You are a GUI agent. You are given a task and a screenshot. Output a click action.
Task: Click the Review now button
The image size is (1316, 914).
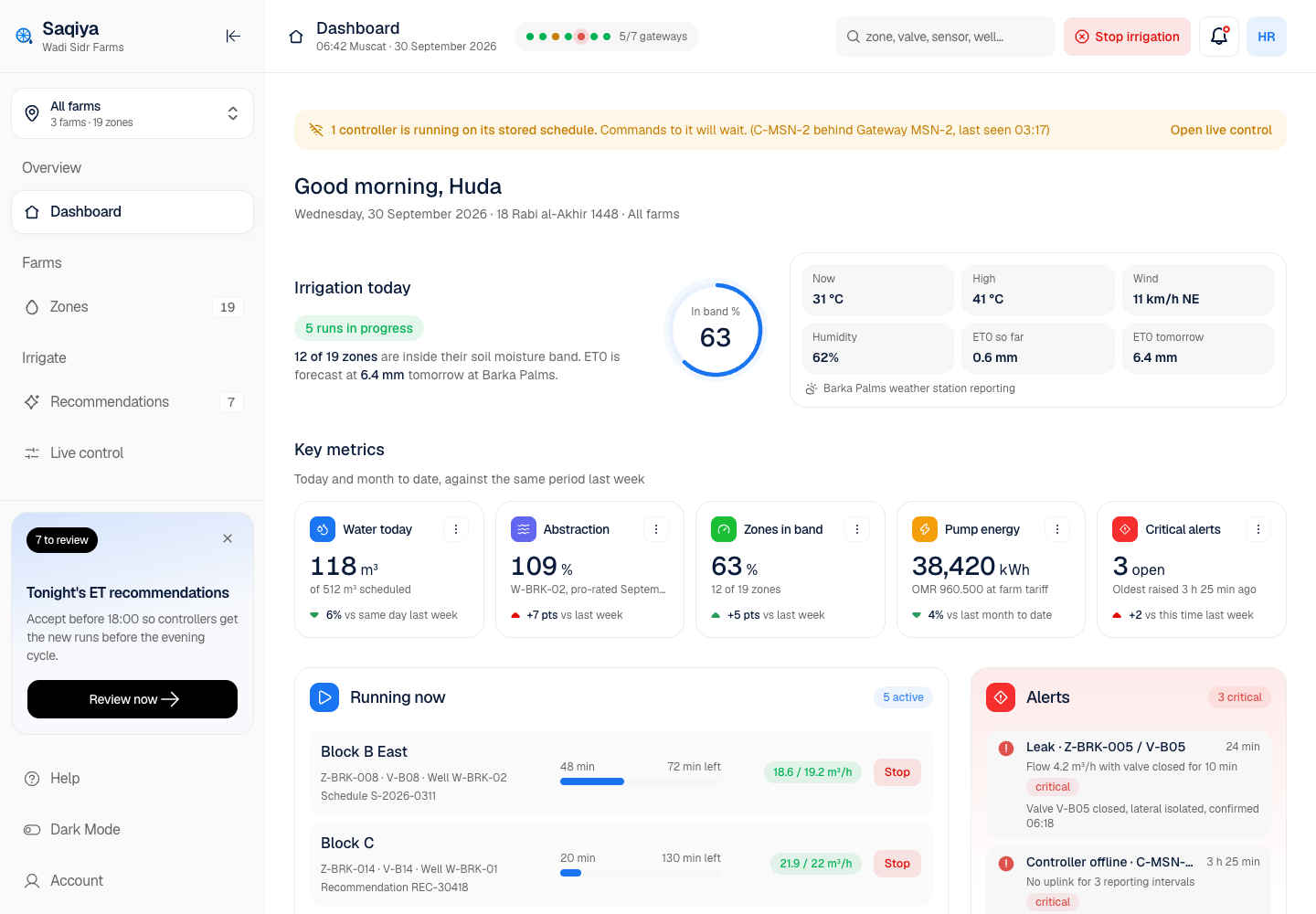tap(133, 699)
